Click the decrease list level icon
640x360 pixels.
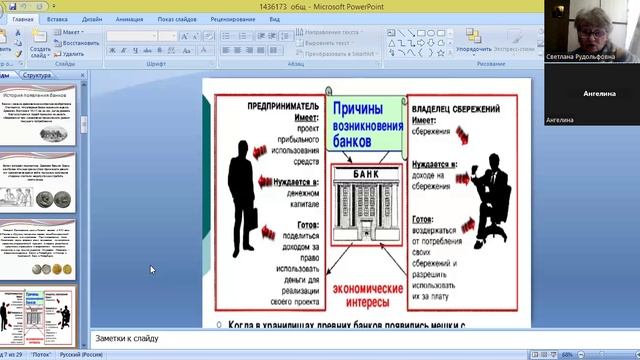[261, 36]
